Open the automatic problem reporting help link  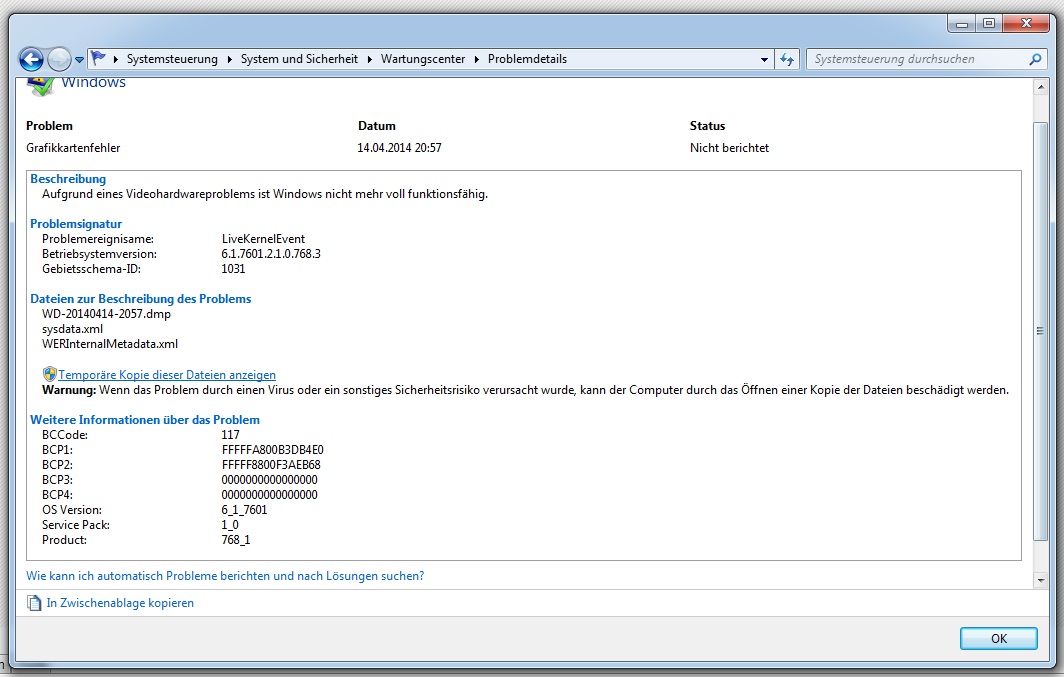(225, 576)
